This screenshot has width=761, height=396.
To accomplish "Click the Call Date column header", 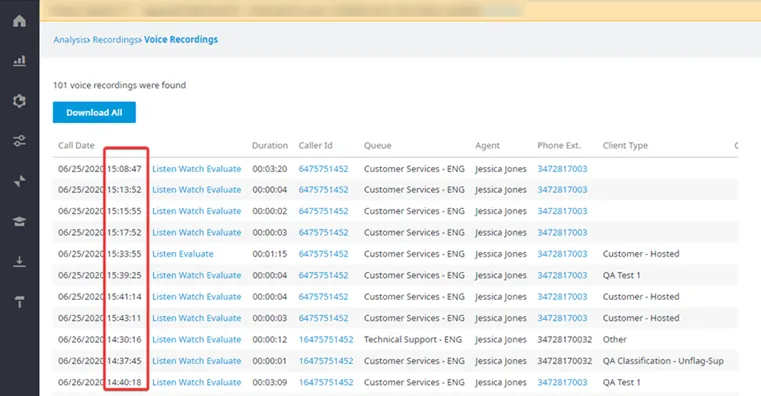I will click(76, 146).
